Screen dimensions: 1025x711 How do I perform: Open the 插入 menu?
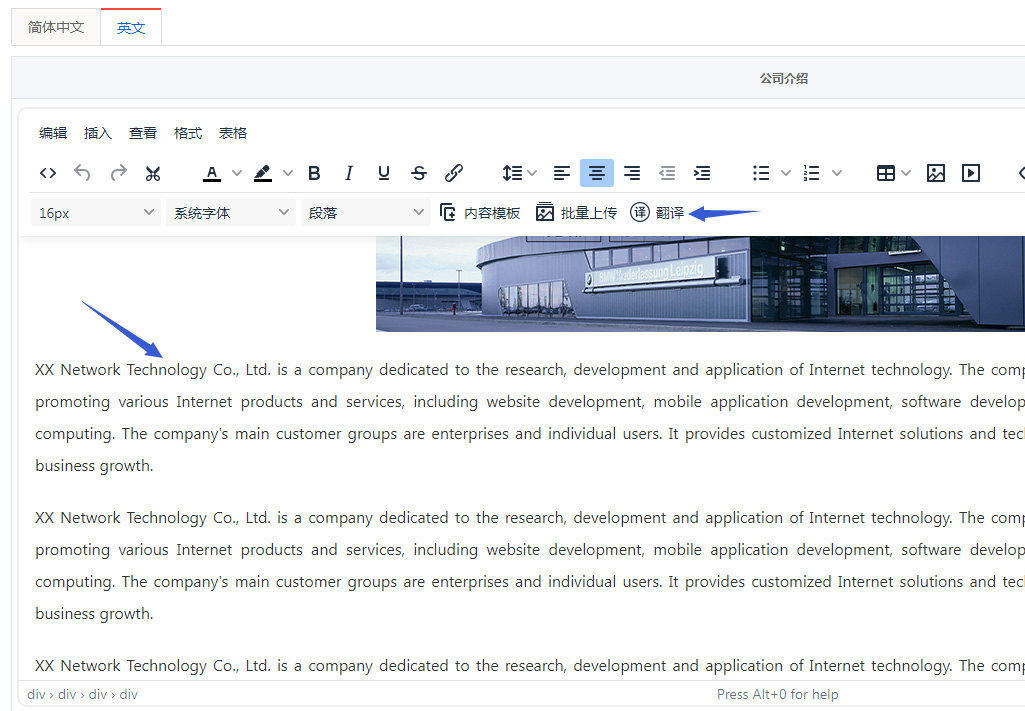pyautogui.click(x=97, y=133)
